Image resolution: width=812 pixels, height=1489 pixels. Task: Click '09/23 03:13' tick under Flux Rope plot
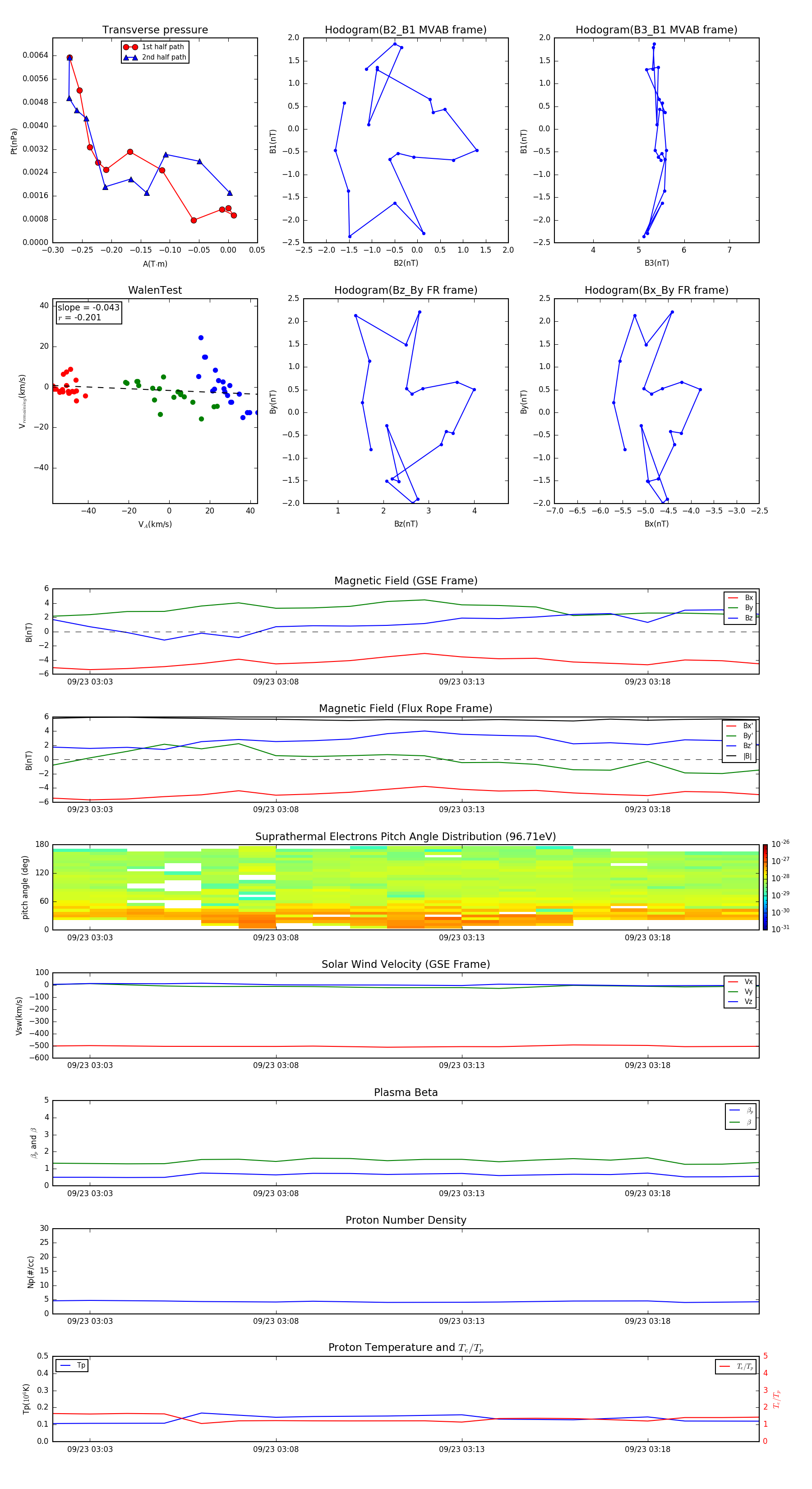pos(462,810)
